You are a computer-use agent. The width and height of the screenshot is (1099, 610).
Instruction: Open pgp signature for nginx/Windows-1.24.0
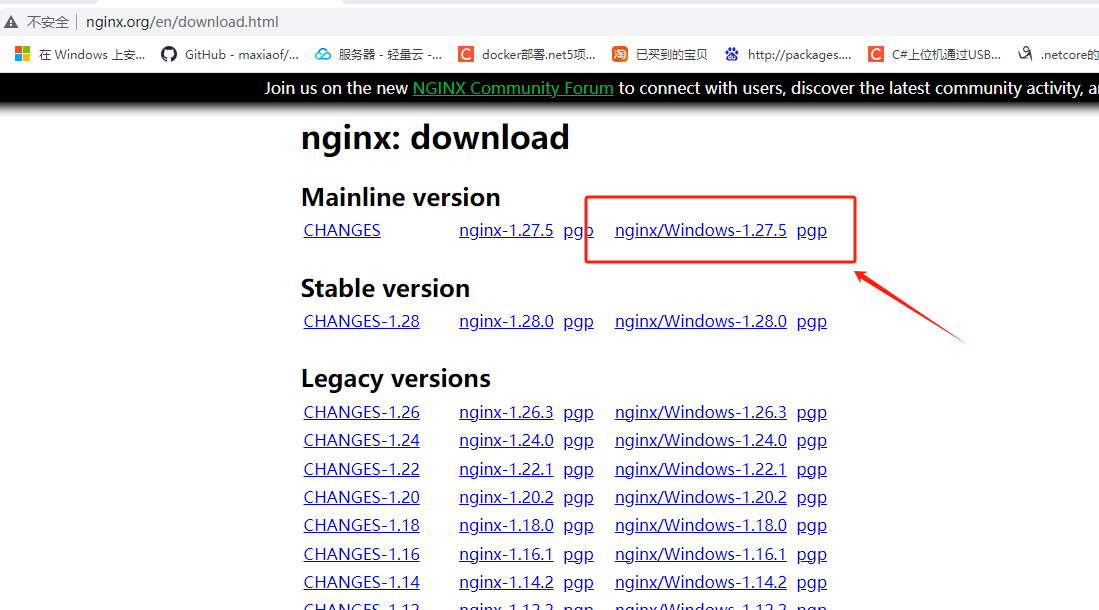click(x=812, y=442)
